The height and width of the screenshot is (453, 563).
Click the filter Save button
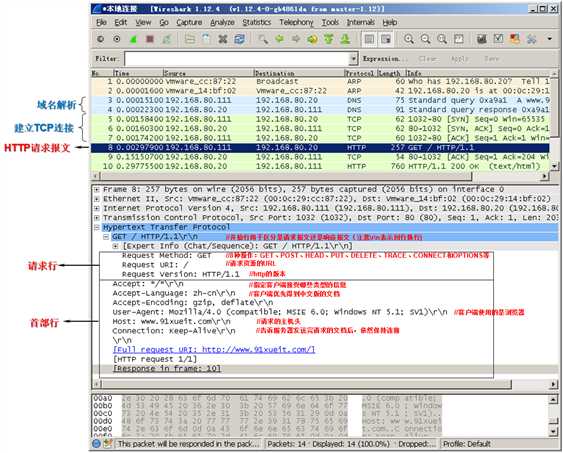(x=492, y=59)
